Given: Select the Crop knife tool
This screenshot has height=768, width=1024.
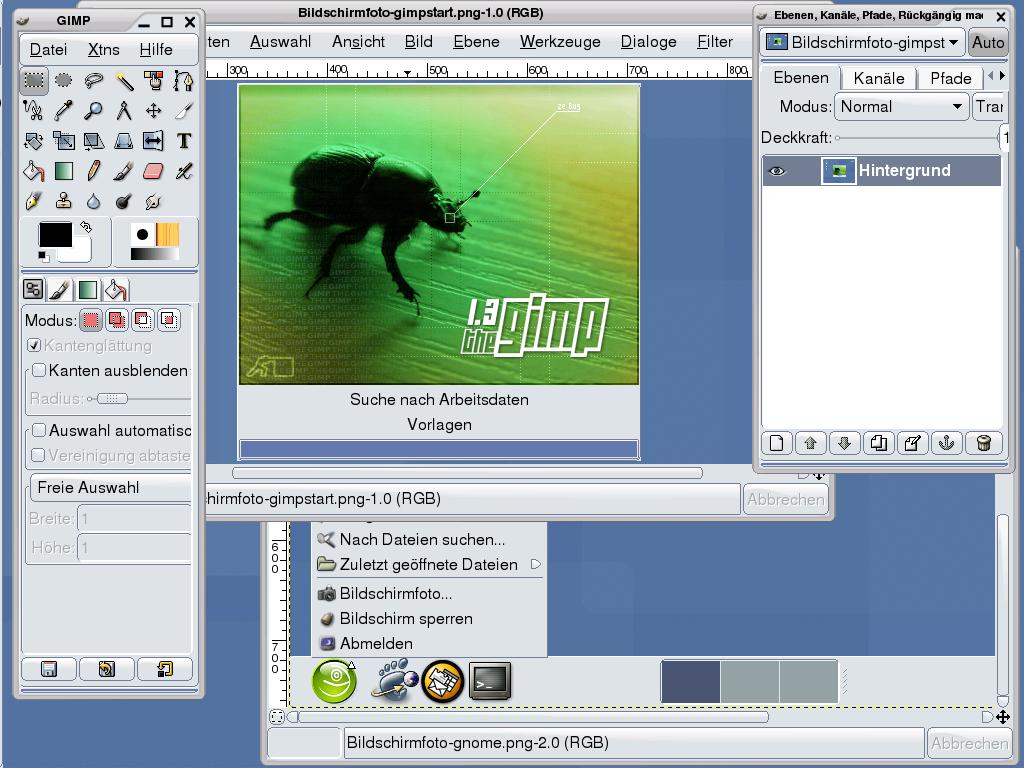Looking at the screenshot, I should coord(184,111).
